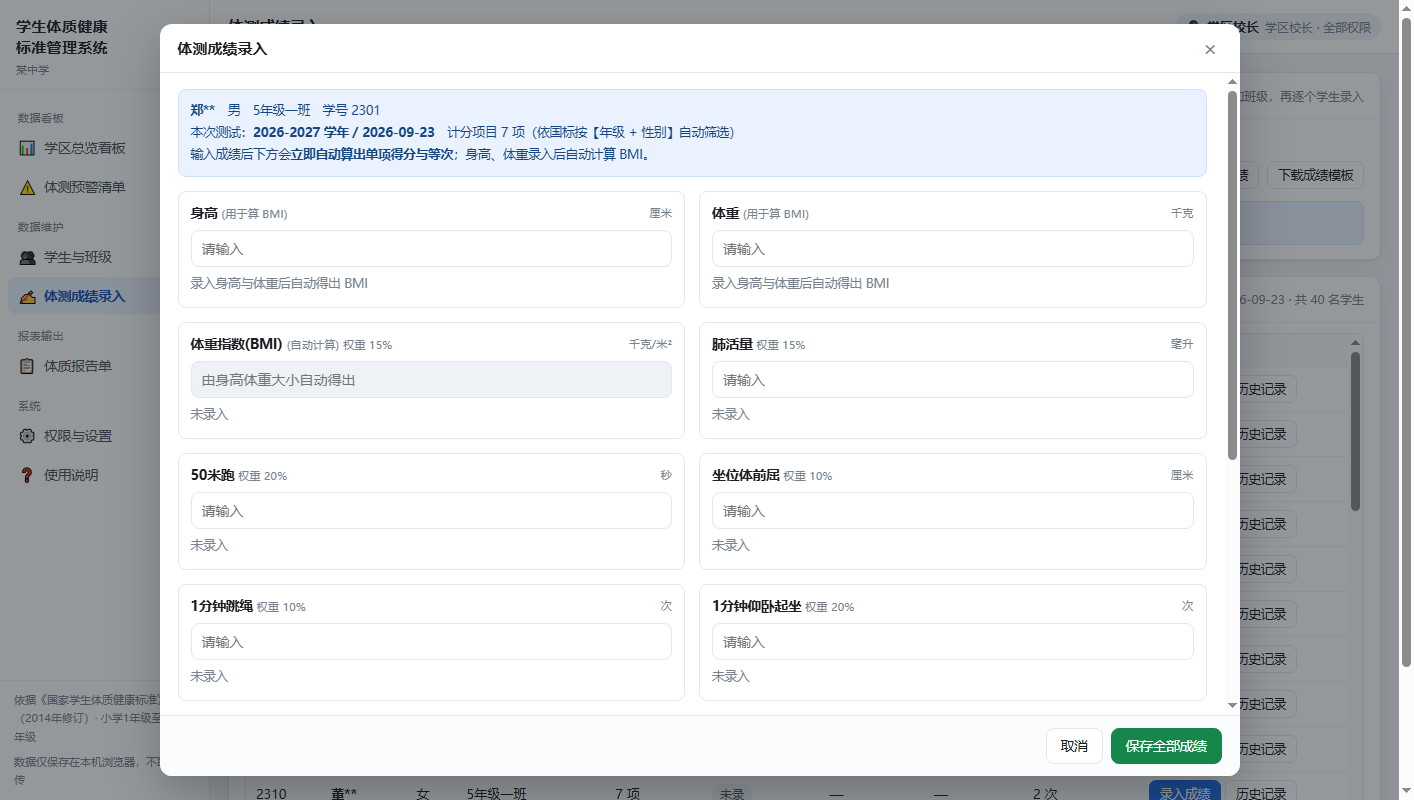Open 学区总览看板 chart icon in sidebar

click(28, 148)
